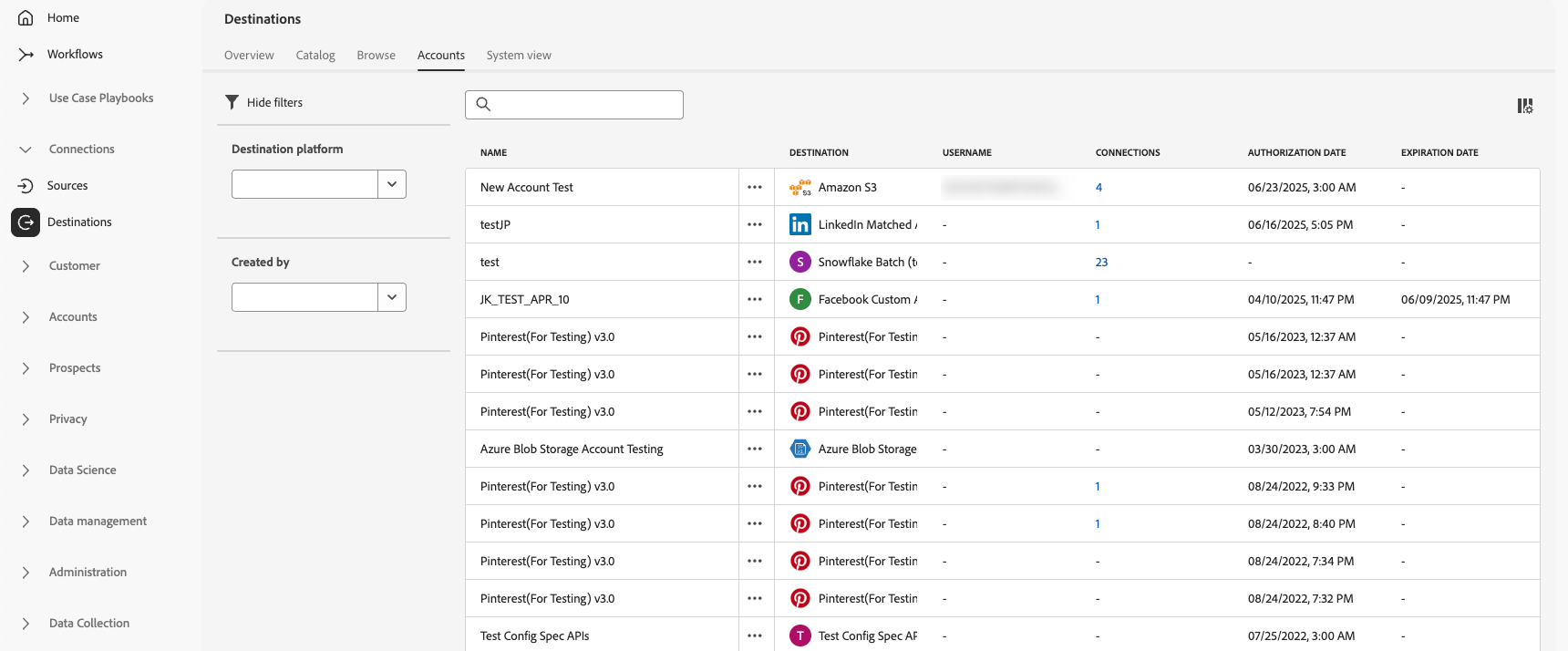The height and width of the screenshot is (651, 1568).
Task: Switch to the System view tab
Action: (519, 55)
